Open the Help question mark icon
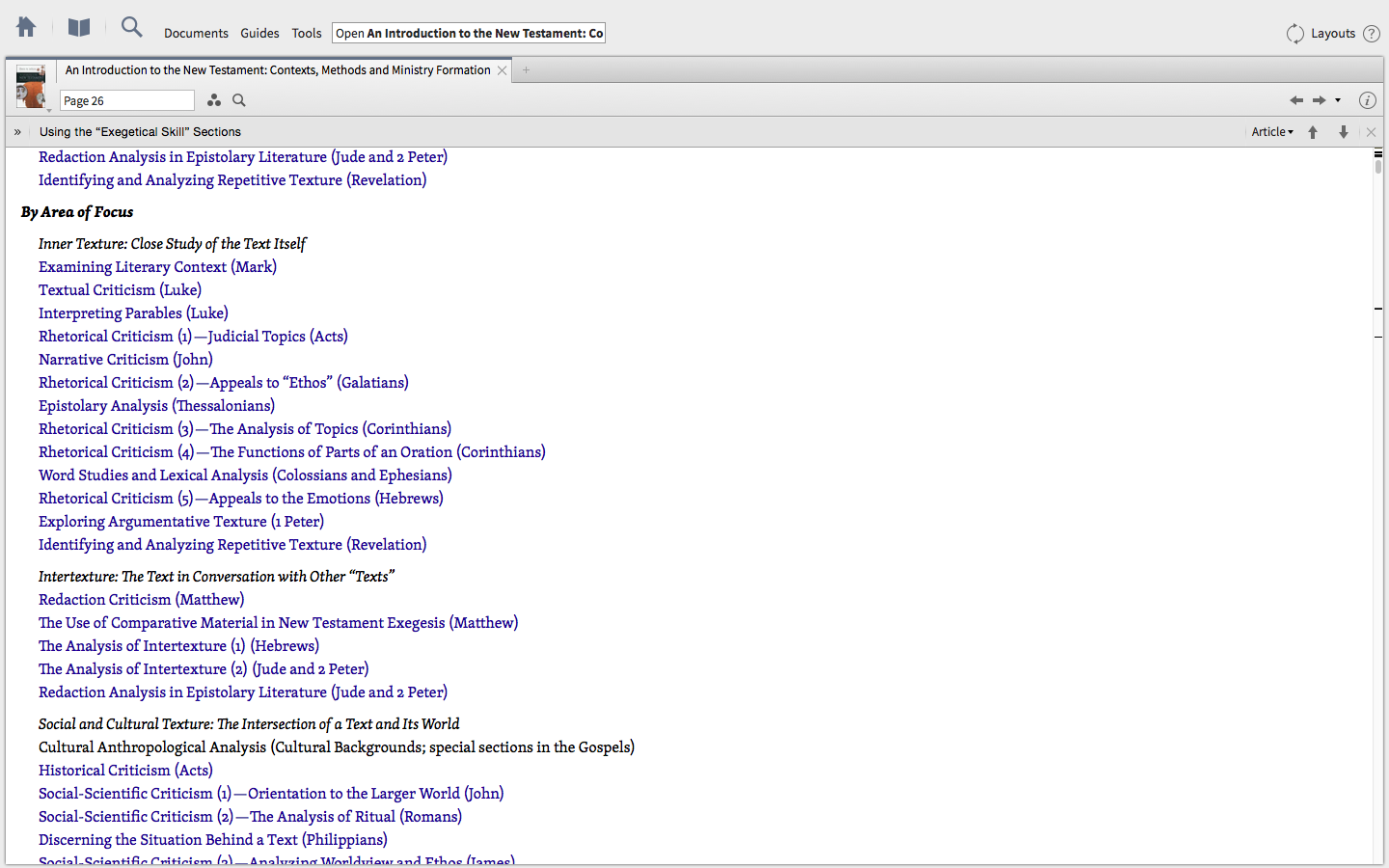 (1371, 34)
